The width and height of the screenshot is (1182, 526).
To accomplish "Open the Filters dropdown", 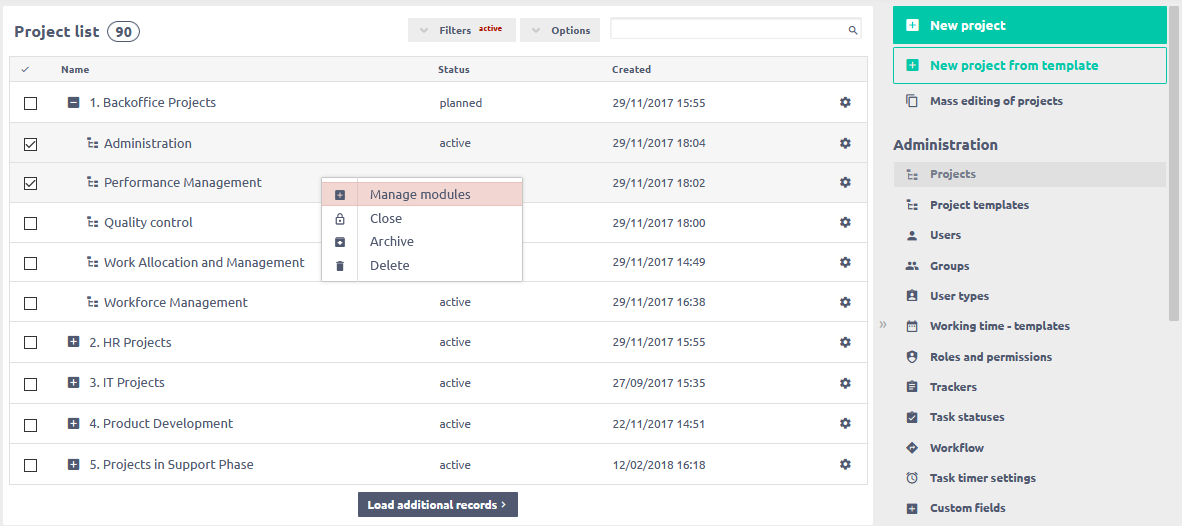I will (461, 30).
